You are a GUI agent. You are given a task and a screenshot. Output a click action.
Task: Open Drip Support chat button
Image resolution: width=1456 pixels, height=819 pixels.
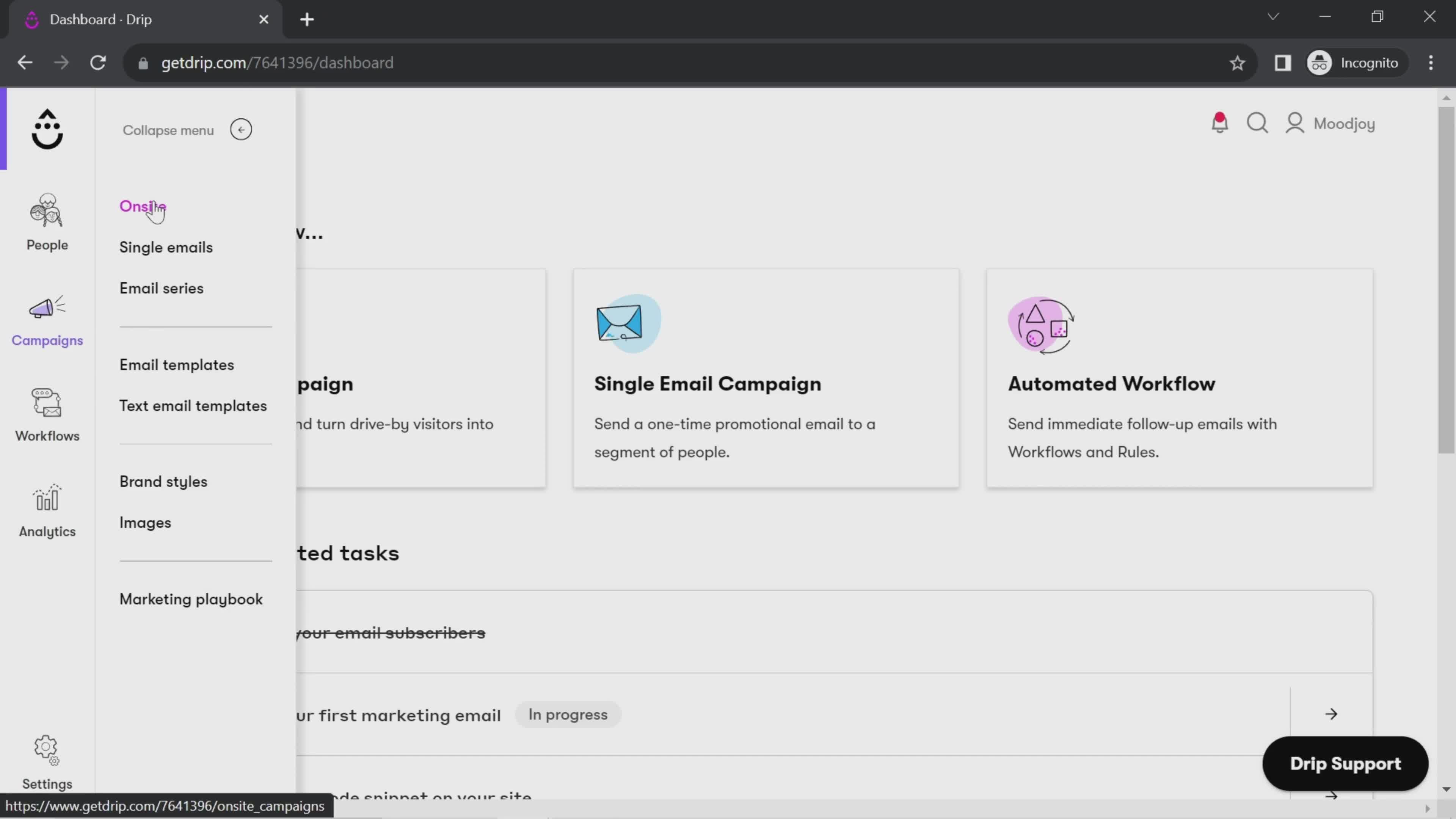coord(1345,764)
